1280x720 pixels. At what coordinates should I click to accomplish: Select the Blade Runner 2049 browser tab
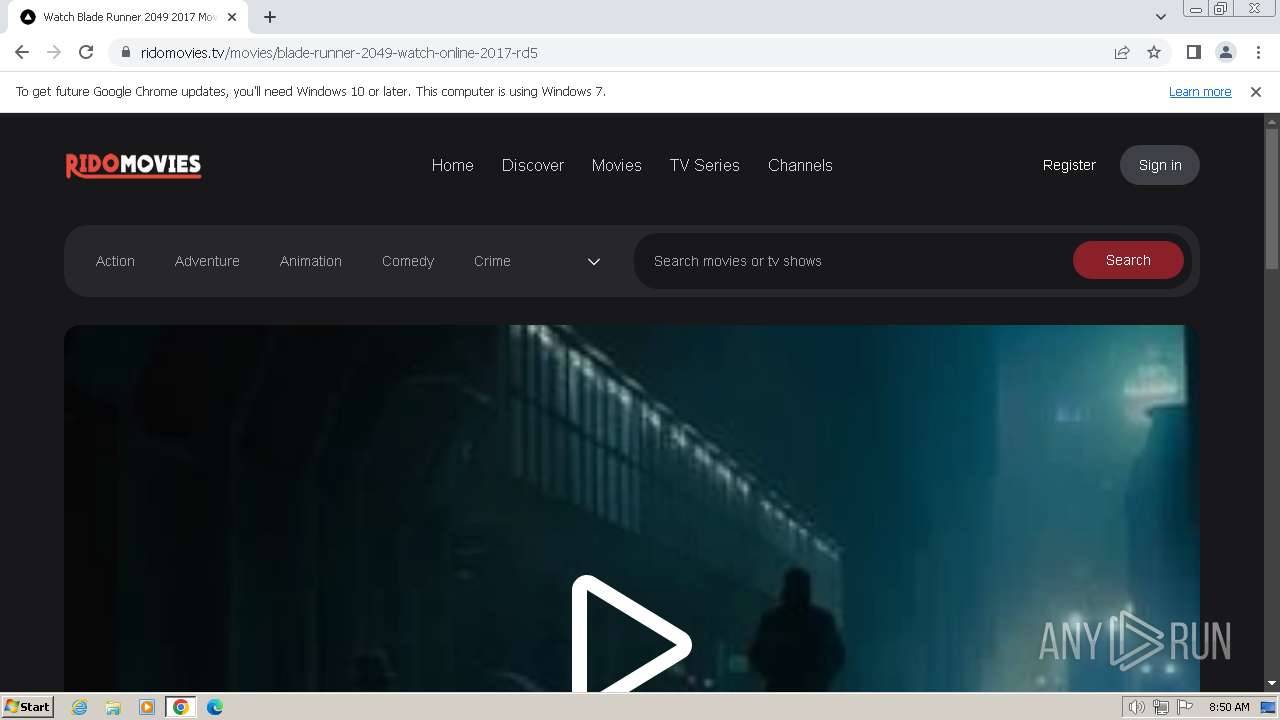[x=130, y=17]
